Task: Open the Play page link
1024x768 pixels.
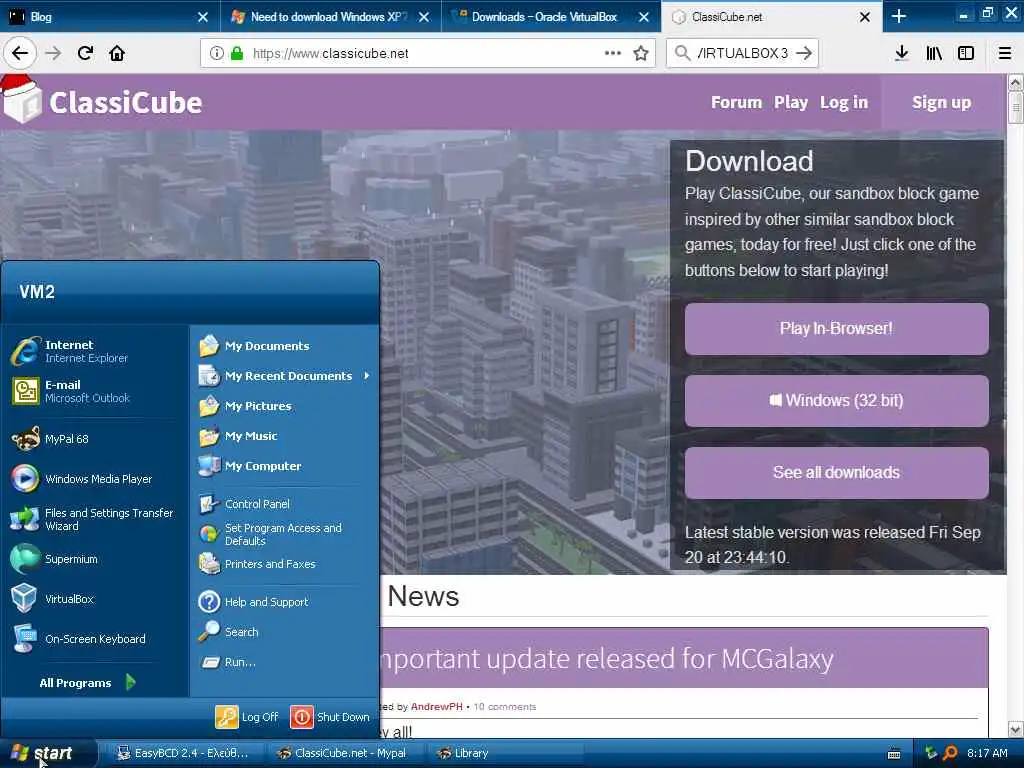Action: pos(791,103)
